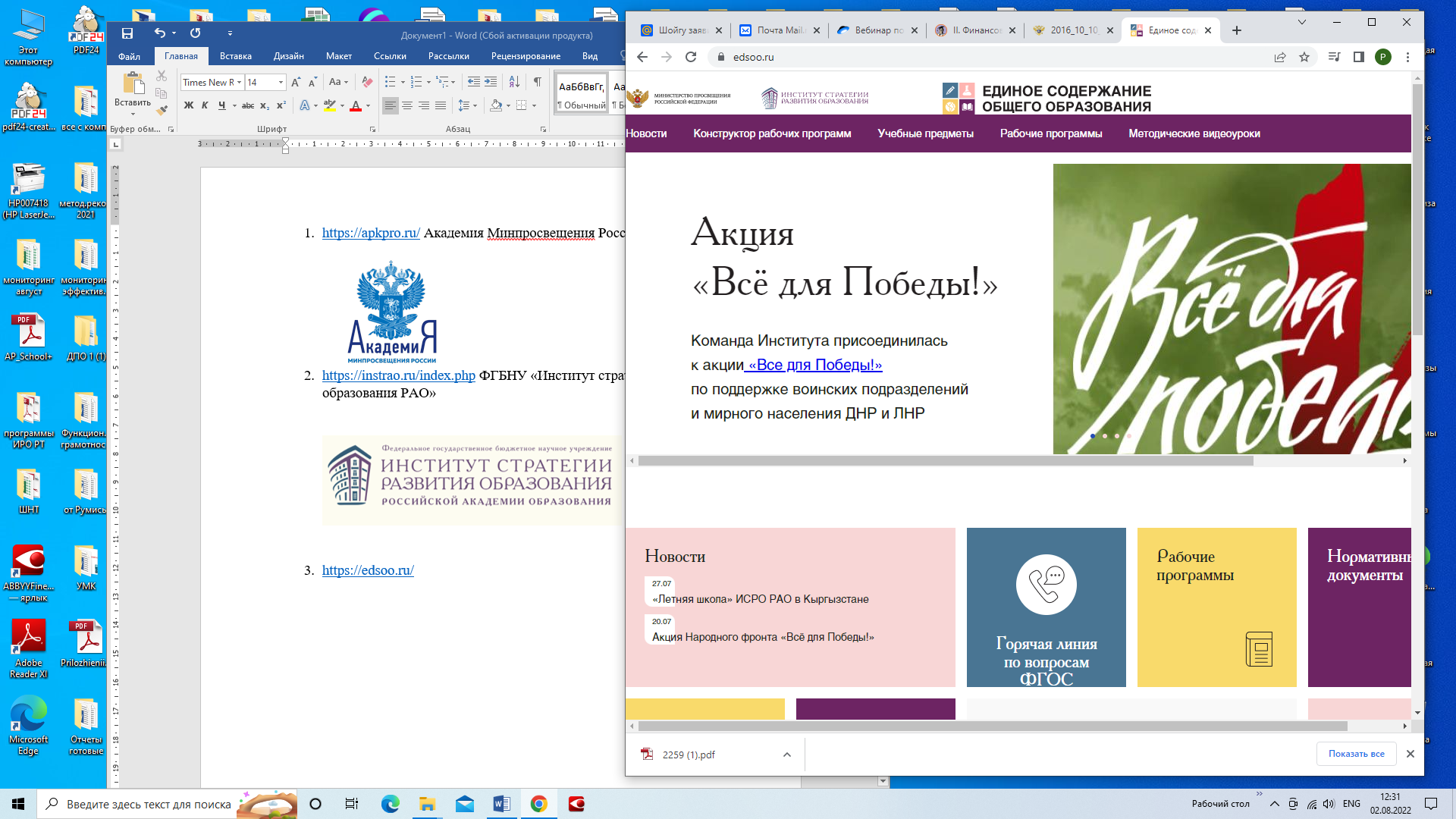This screenshot has height=819, width=1456.
Task: Click the Format Painter brush icon
Action: 162,111
